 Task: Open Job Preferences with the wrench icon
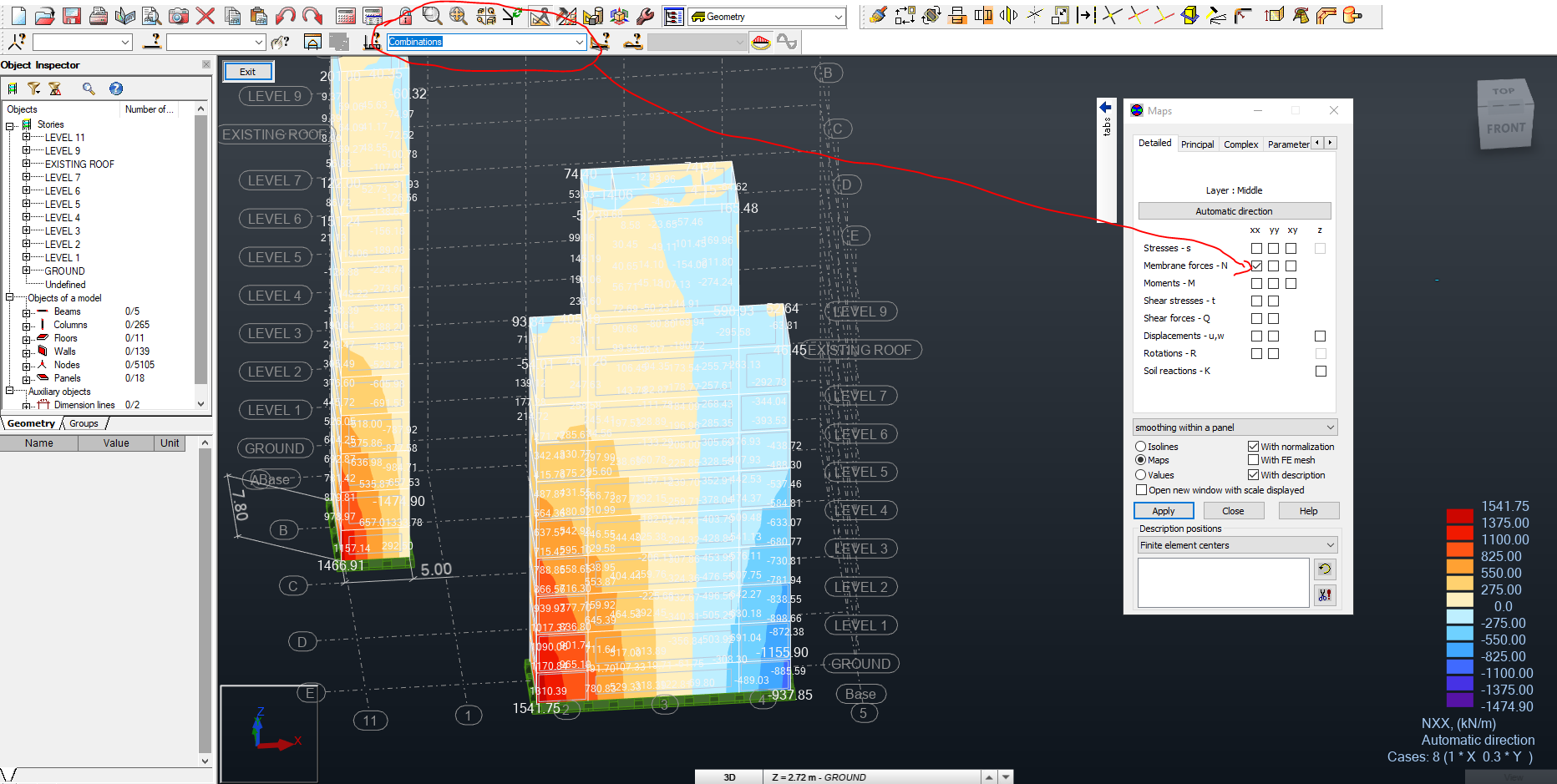(645, 14)
